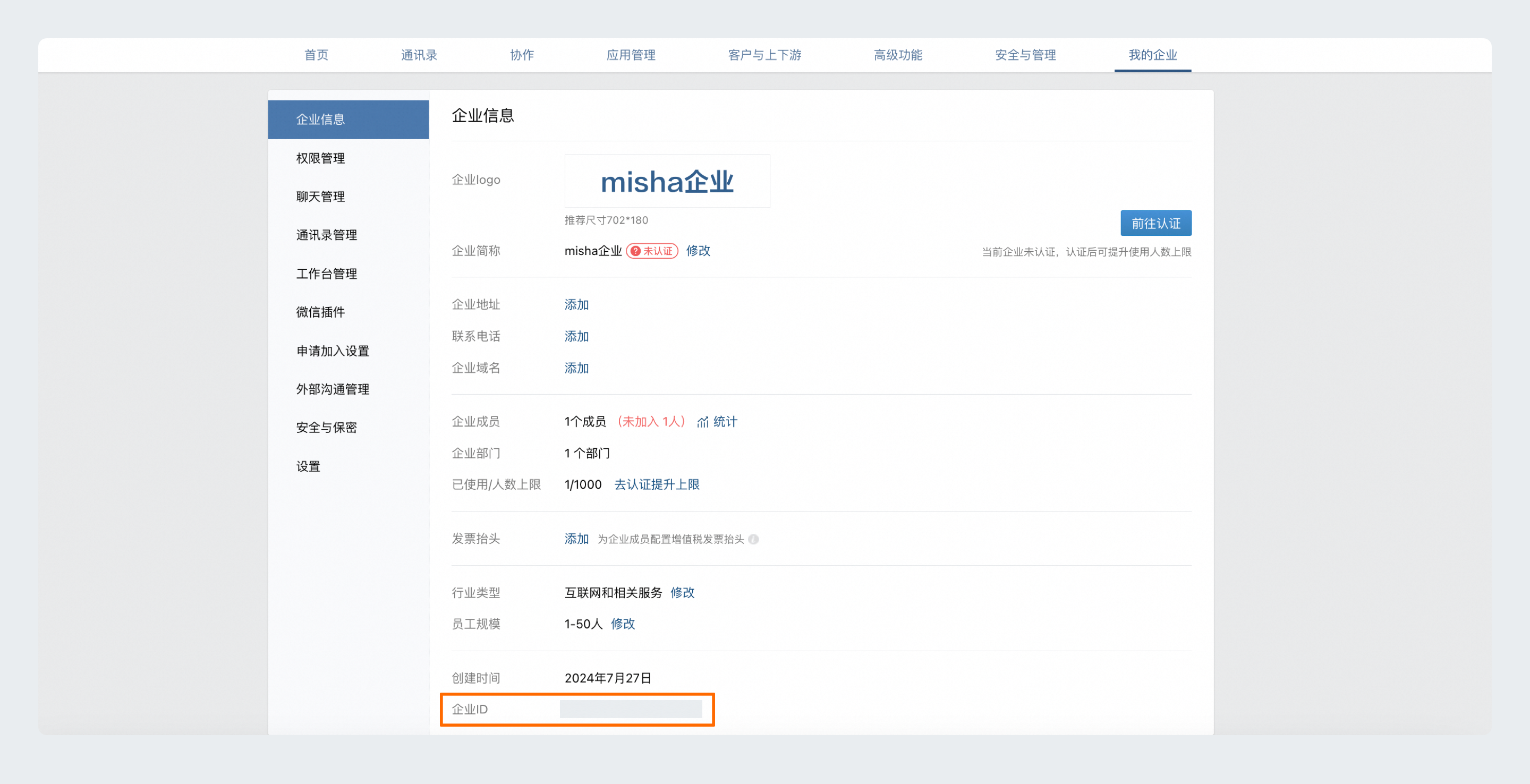
Task: Open 统计 link with chart icon
Action: point(717,422)
